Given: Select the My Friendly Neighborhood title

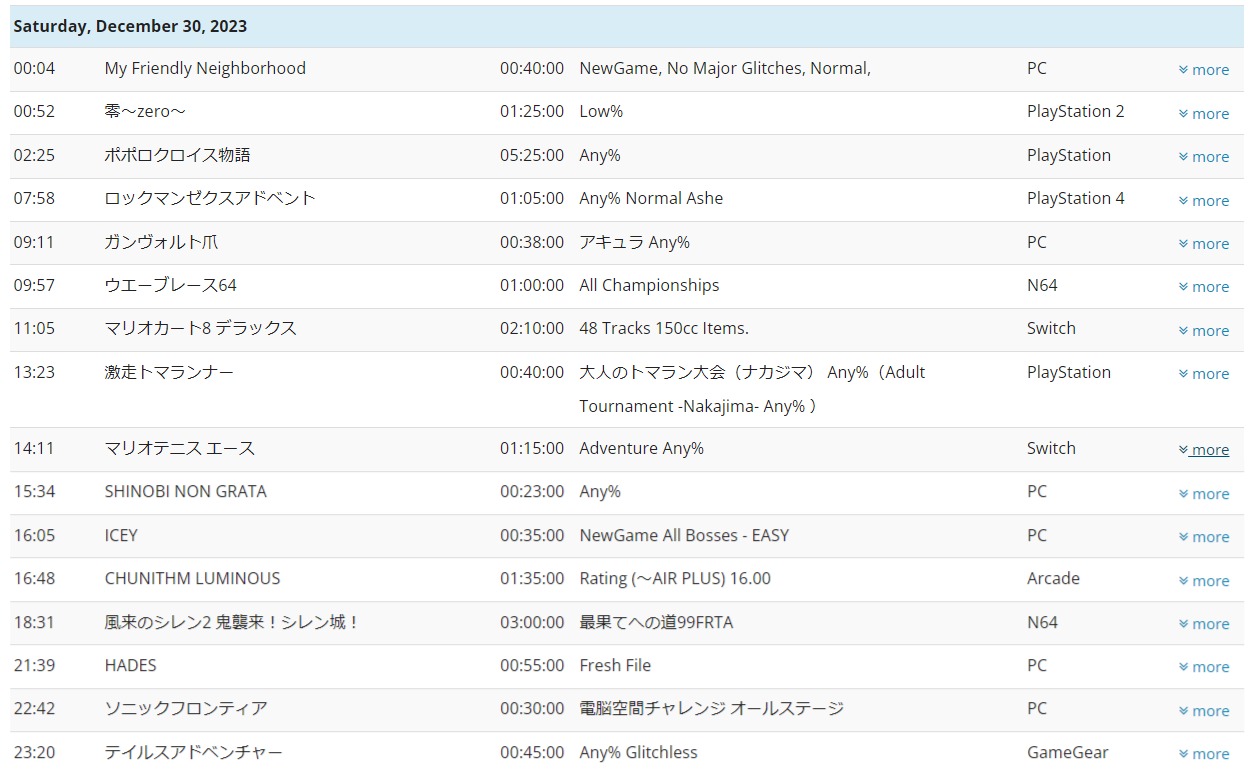Looking at the screenshot, I should point(205,68).
